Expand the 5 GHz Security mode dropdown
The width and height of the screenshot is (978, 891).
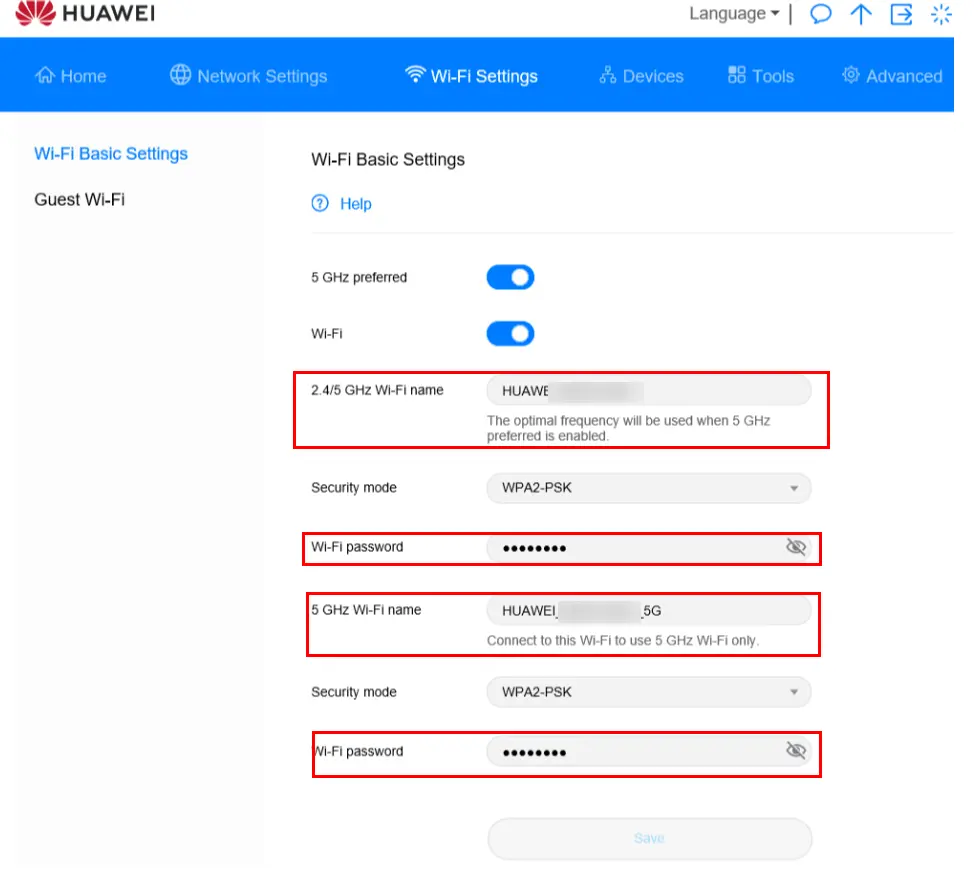click(649, 692)
